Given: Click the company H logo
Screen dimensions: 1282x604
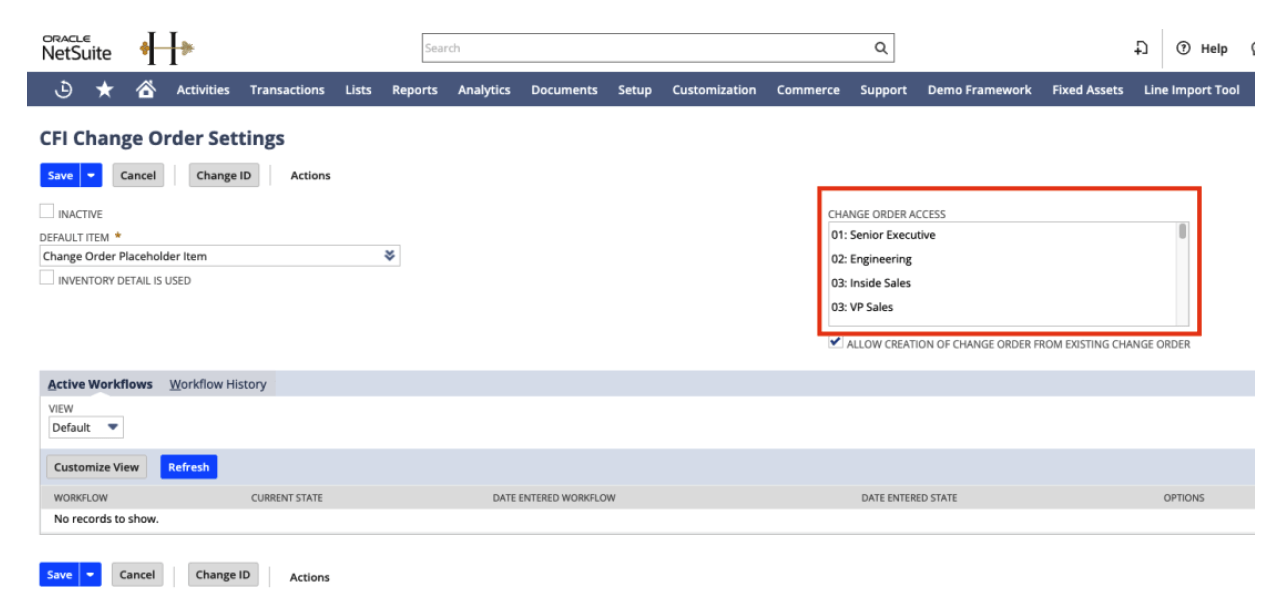Looking at the screenshot, I should (167, 47).
